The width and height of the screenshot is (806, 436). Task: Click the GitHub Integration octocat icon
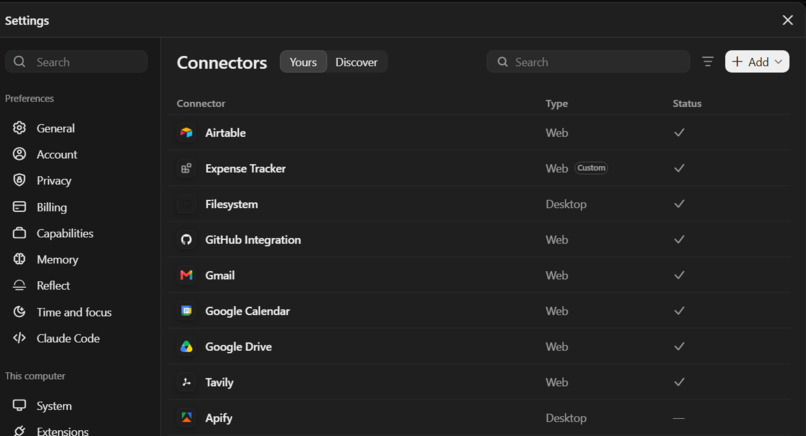point(186,240)
